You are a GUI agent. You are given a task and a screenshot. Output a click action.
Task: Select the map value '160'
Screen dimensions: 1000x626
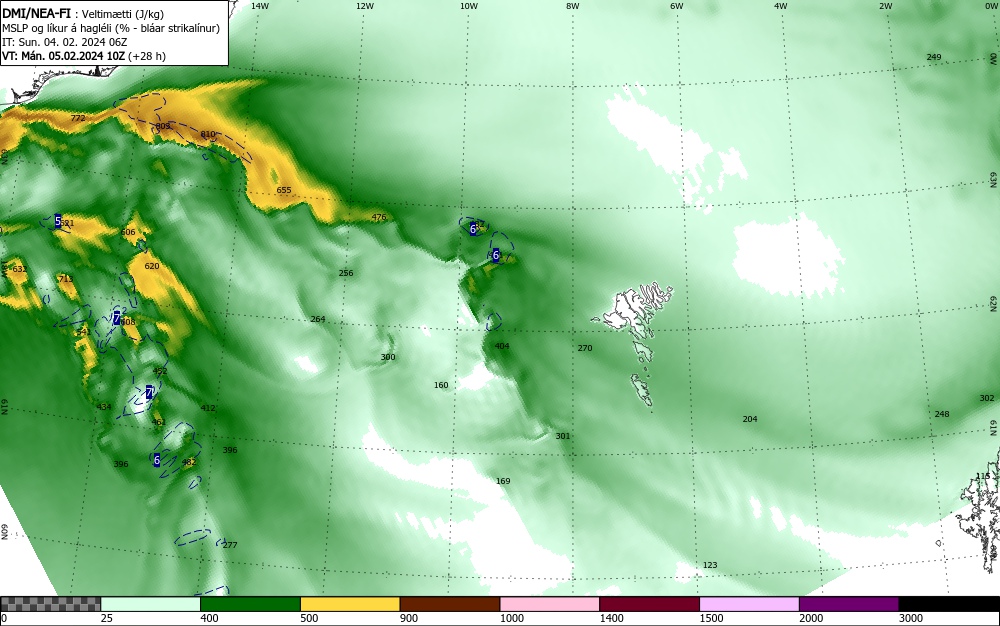[441, 386]
